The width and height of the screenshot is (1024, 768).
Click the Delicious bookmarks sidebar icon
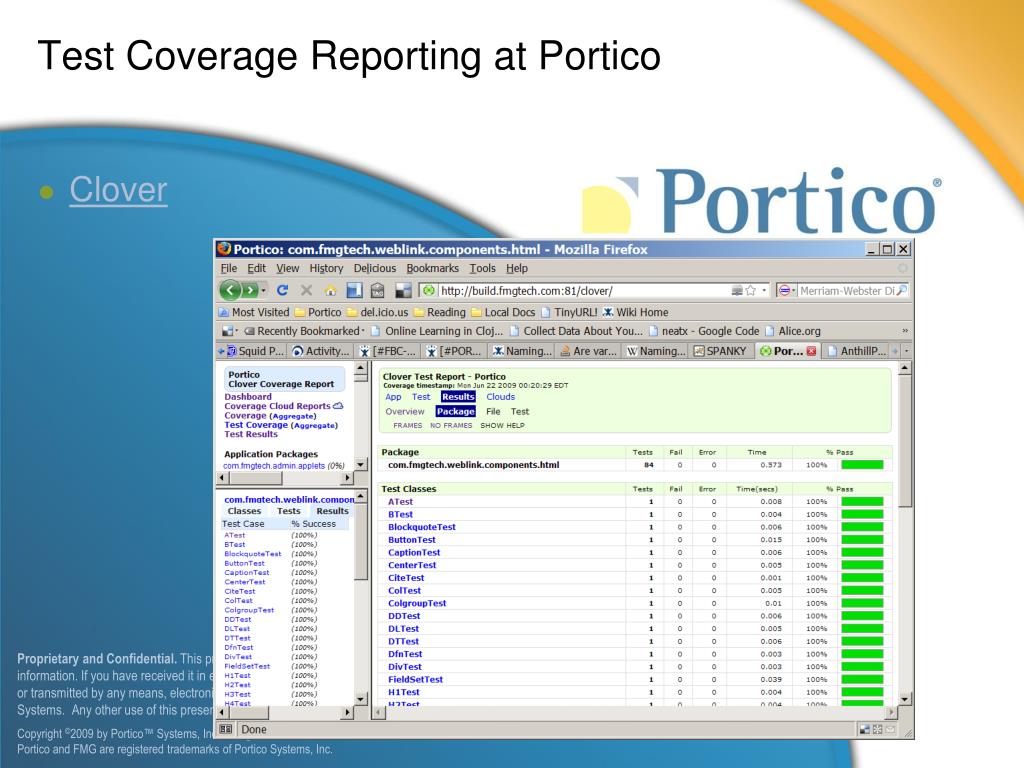(354, 291)
